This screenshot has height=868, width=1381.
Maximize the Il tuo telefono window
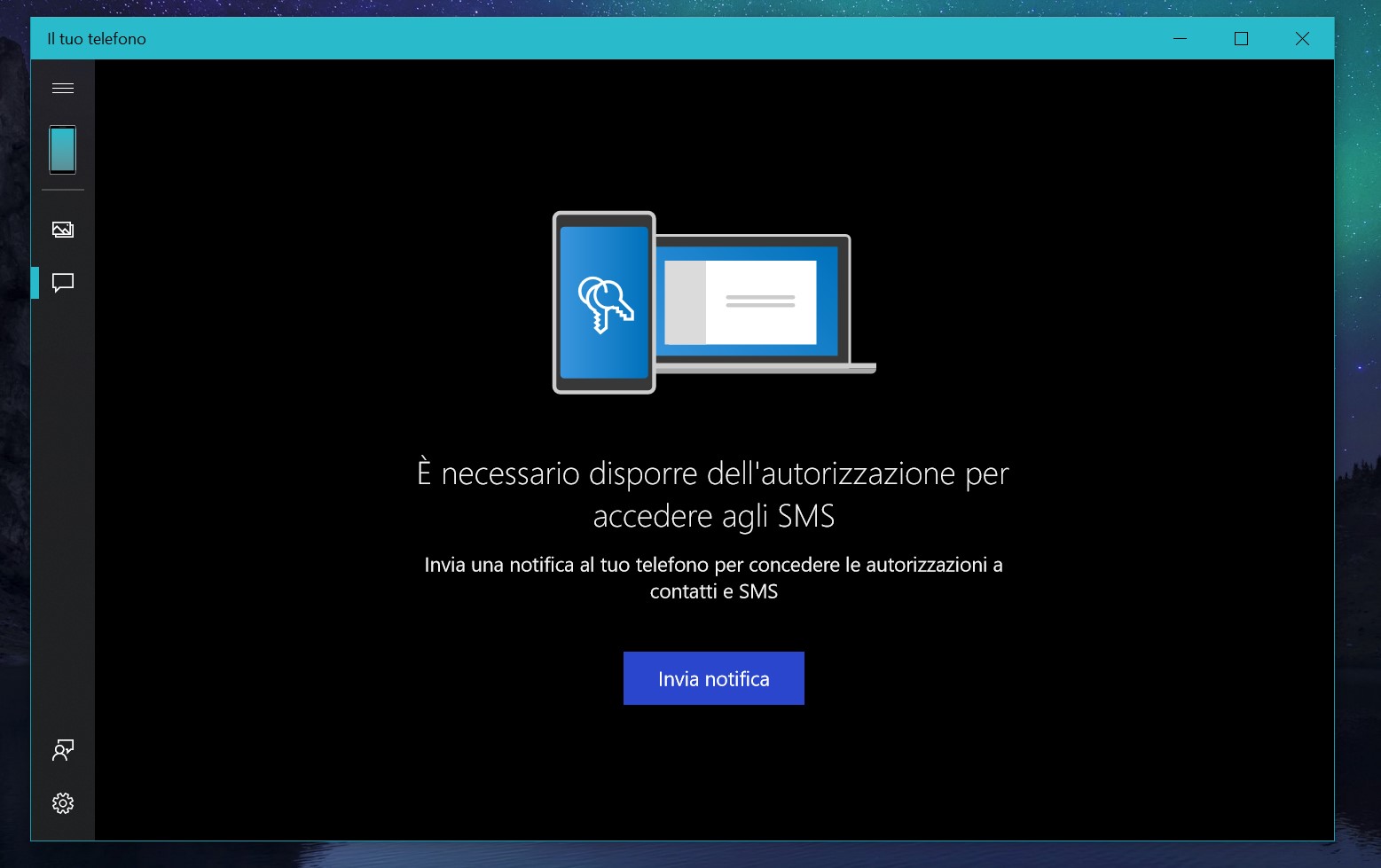point(1241,38)
